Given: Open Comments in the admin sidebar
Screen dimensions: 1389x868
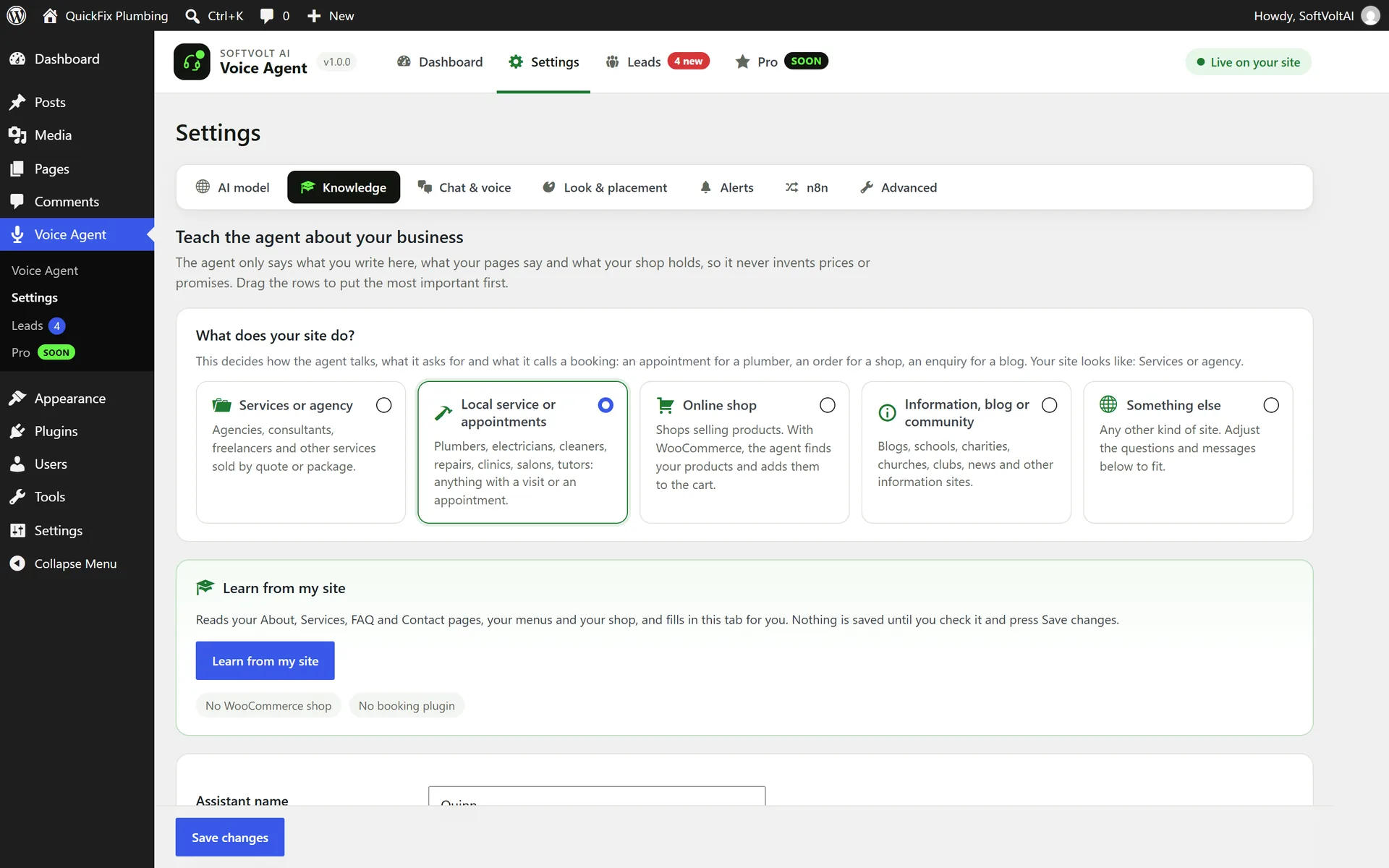Looking at the screenshot, I should [x=77, y=202].
